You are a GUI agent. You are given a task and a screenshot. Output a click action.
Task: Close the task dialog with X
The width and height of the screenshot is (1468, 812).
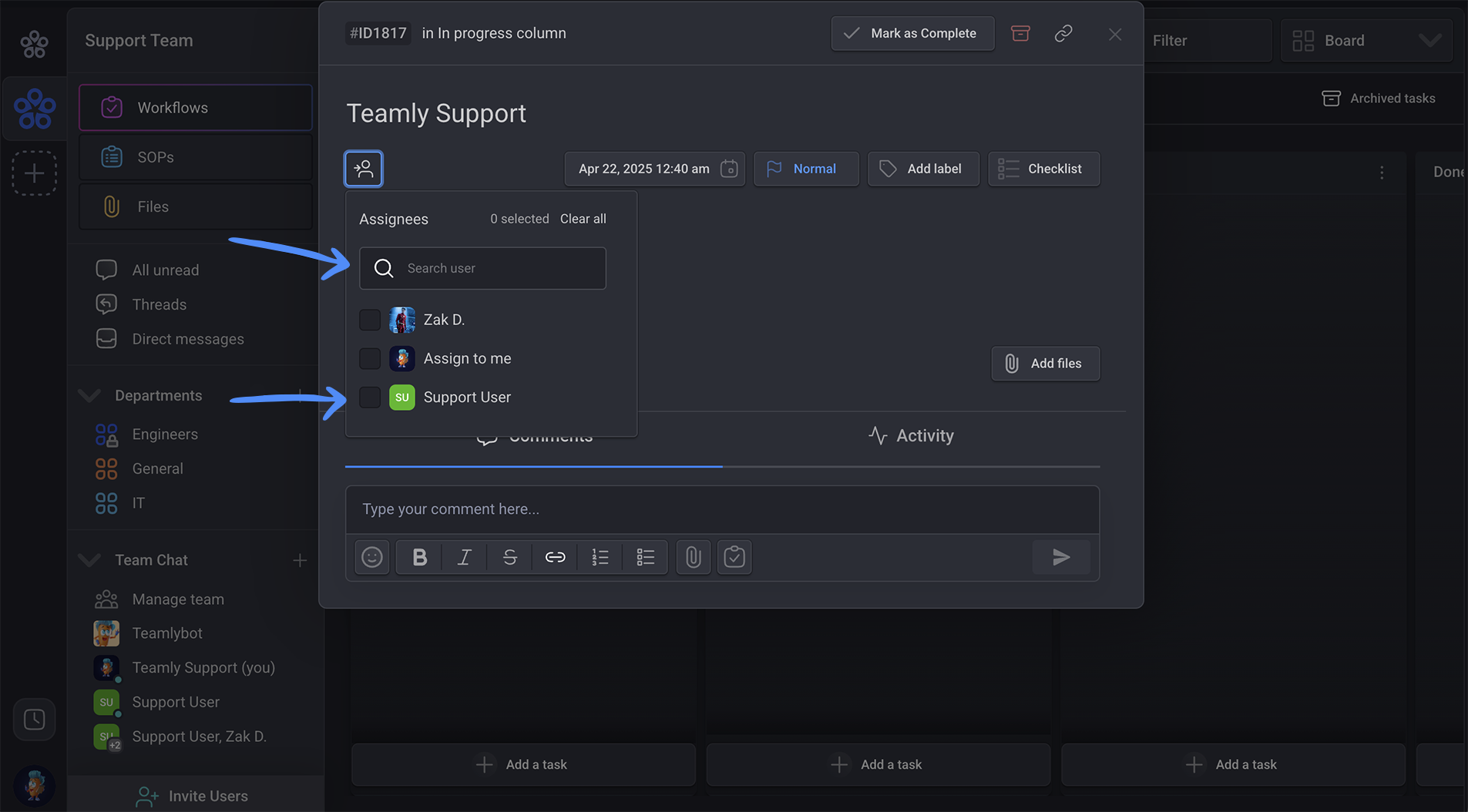pos(1115,34)
